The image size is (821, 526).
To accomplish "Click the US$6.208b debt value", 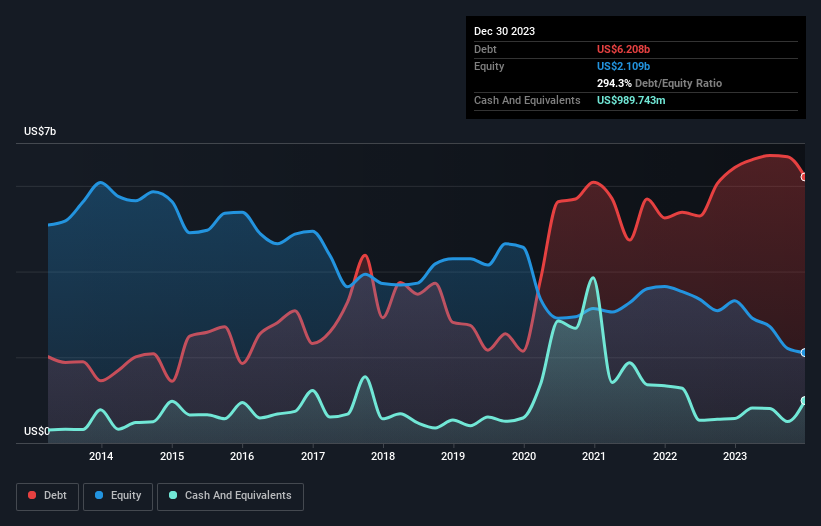I will (623, 49).
